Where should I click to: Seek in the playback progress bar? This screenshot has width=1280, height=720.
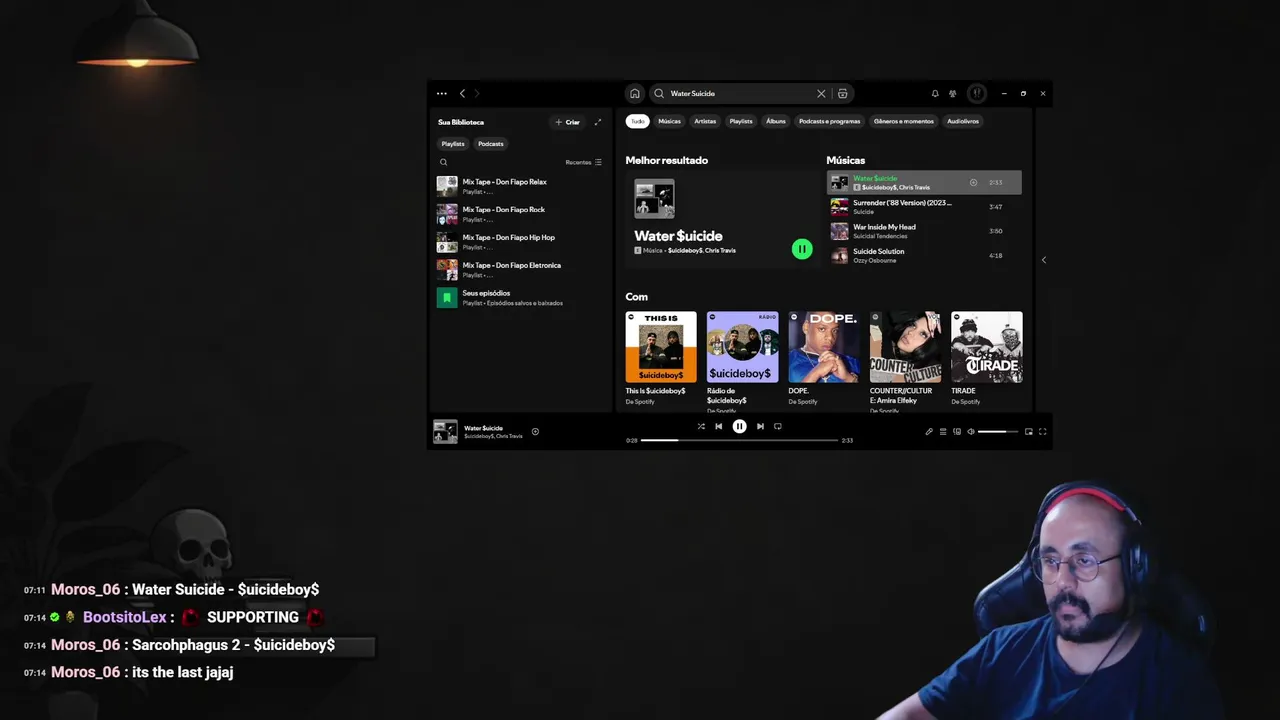click(739, 440)
